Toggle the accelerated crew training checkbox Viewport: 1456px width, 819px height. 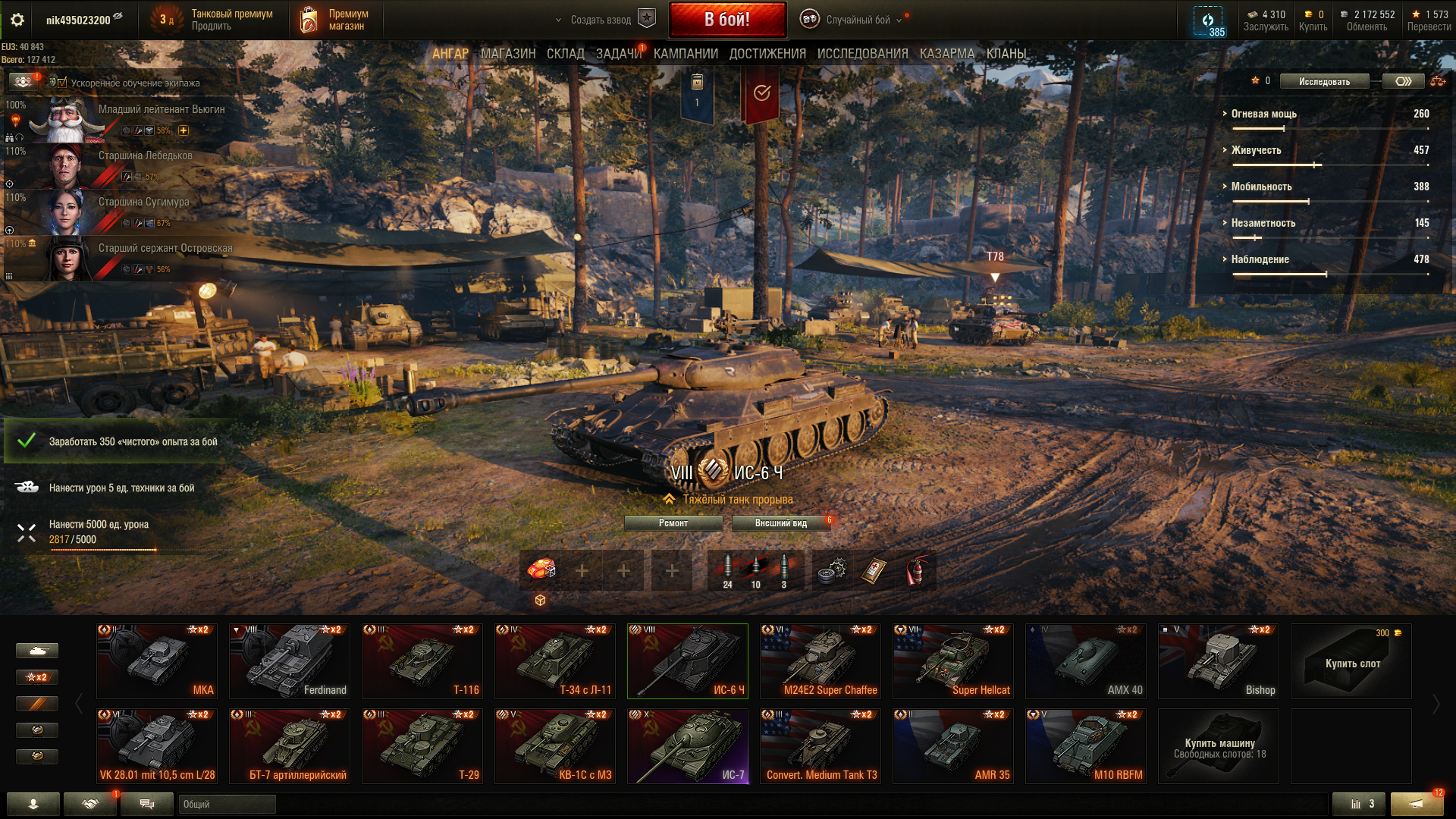pos(62,83)
